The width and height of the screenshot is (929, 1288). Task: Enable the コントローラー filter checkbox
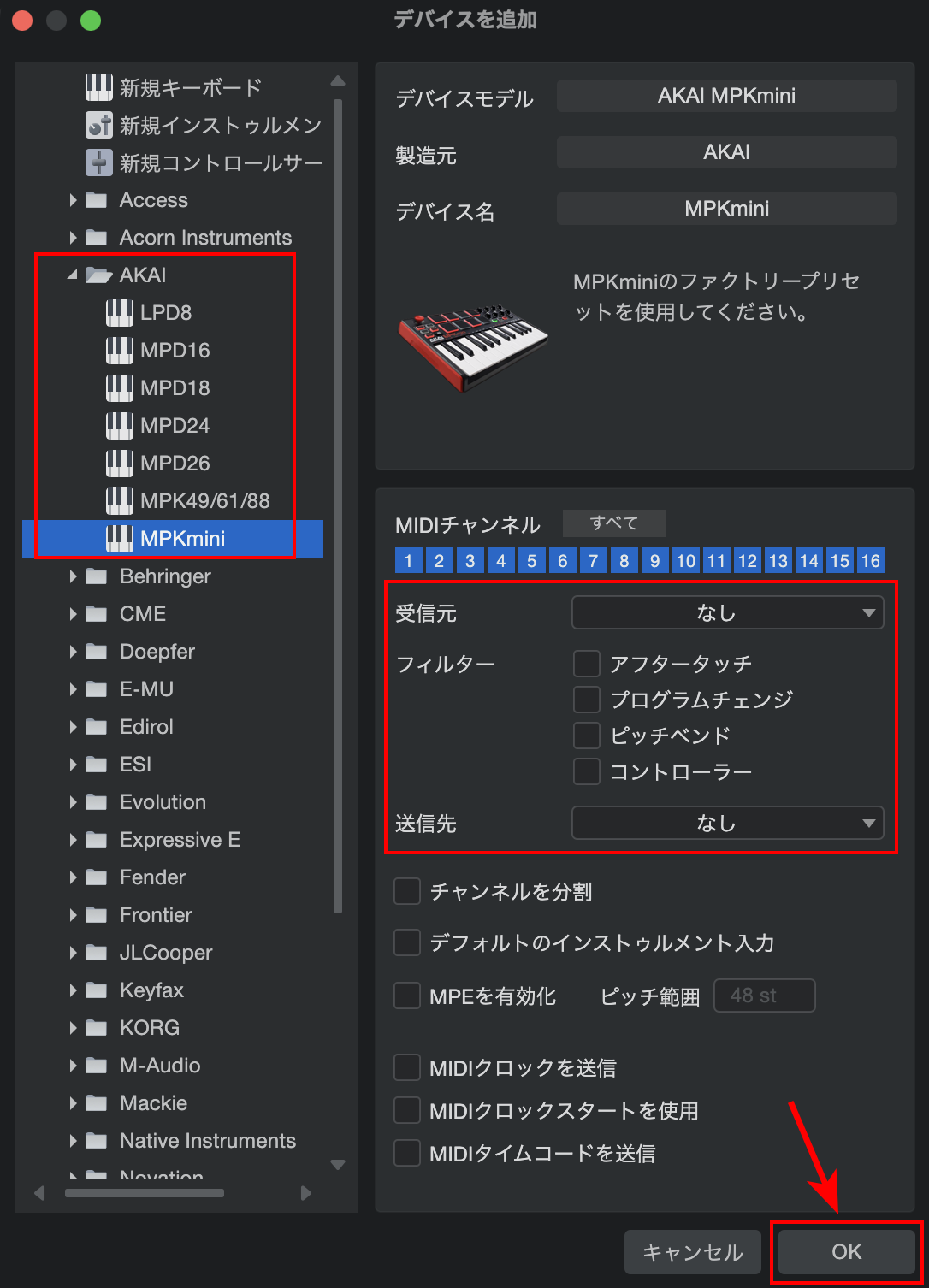[587, 771]
